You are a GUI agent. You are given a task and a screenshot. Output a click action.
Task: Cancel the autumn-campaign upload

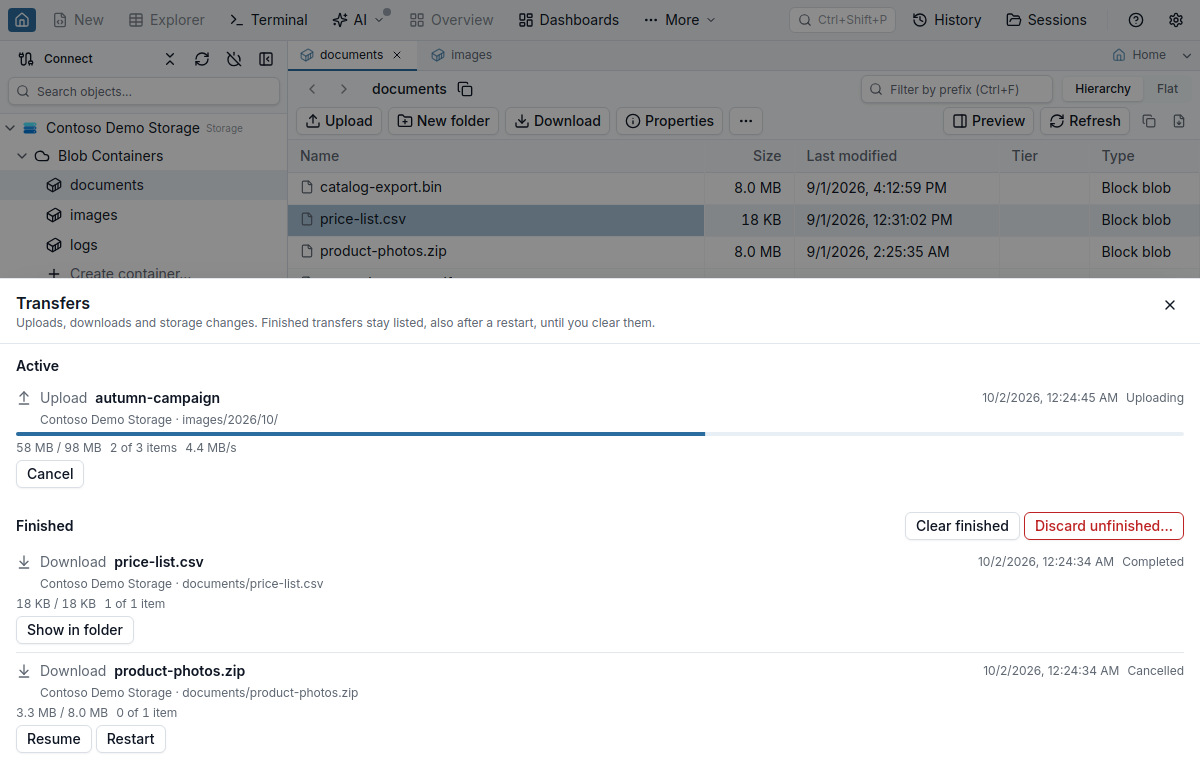50,474
